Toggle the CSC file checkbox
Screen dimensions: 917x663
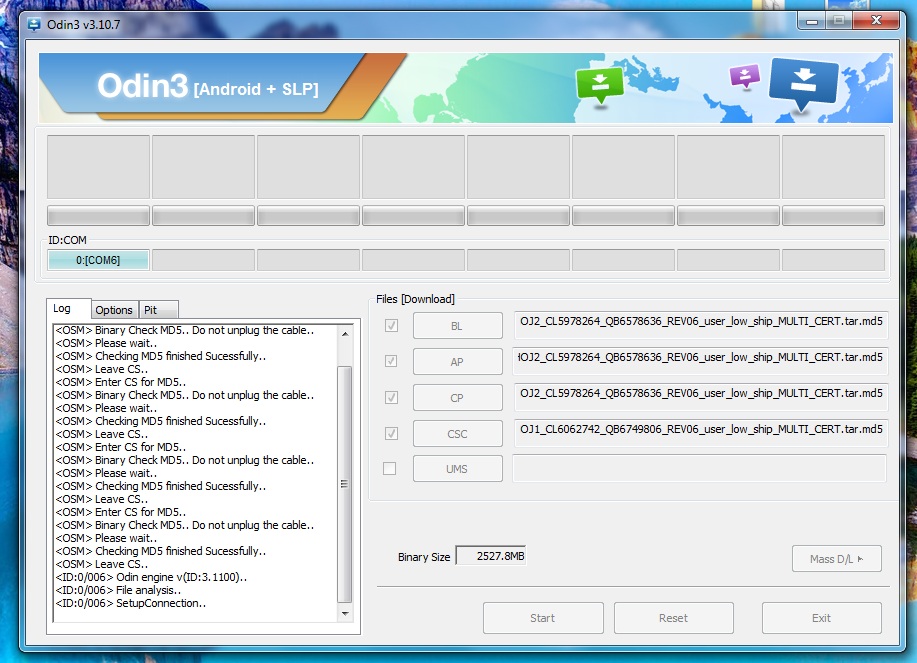coord(391,433)
